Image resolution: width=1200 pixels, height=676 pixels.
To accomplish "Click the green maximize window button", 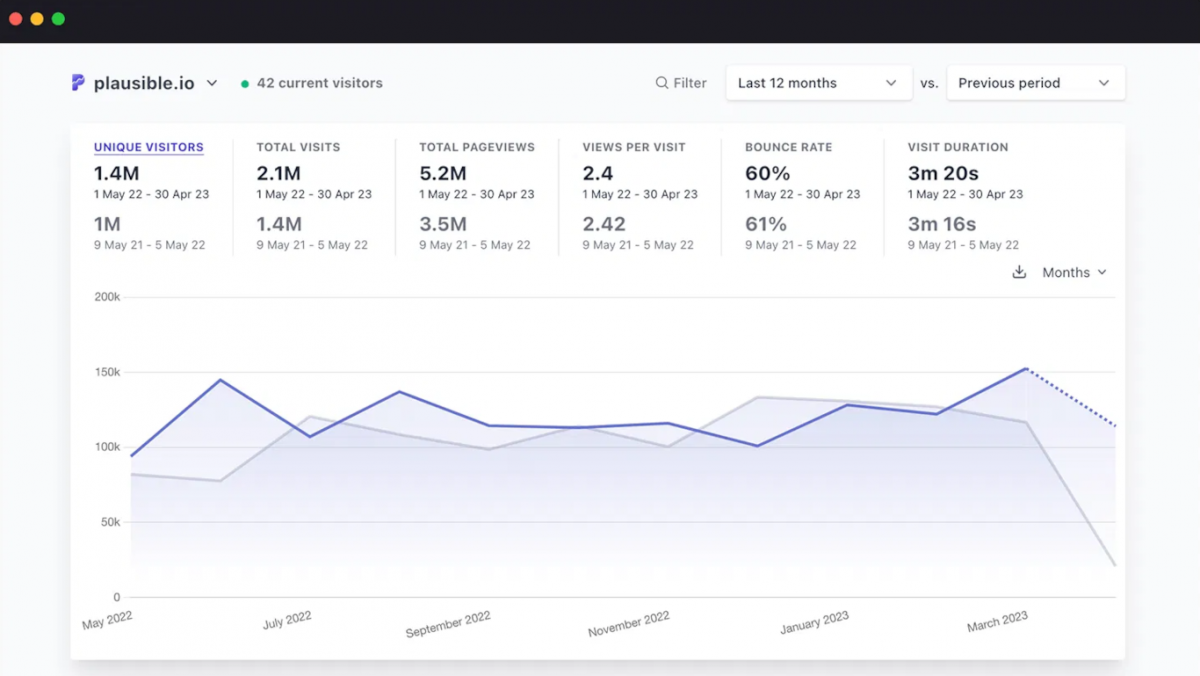I will click(58, 19).
